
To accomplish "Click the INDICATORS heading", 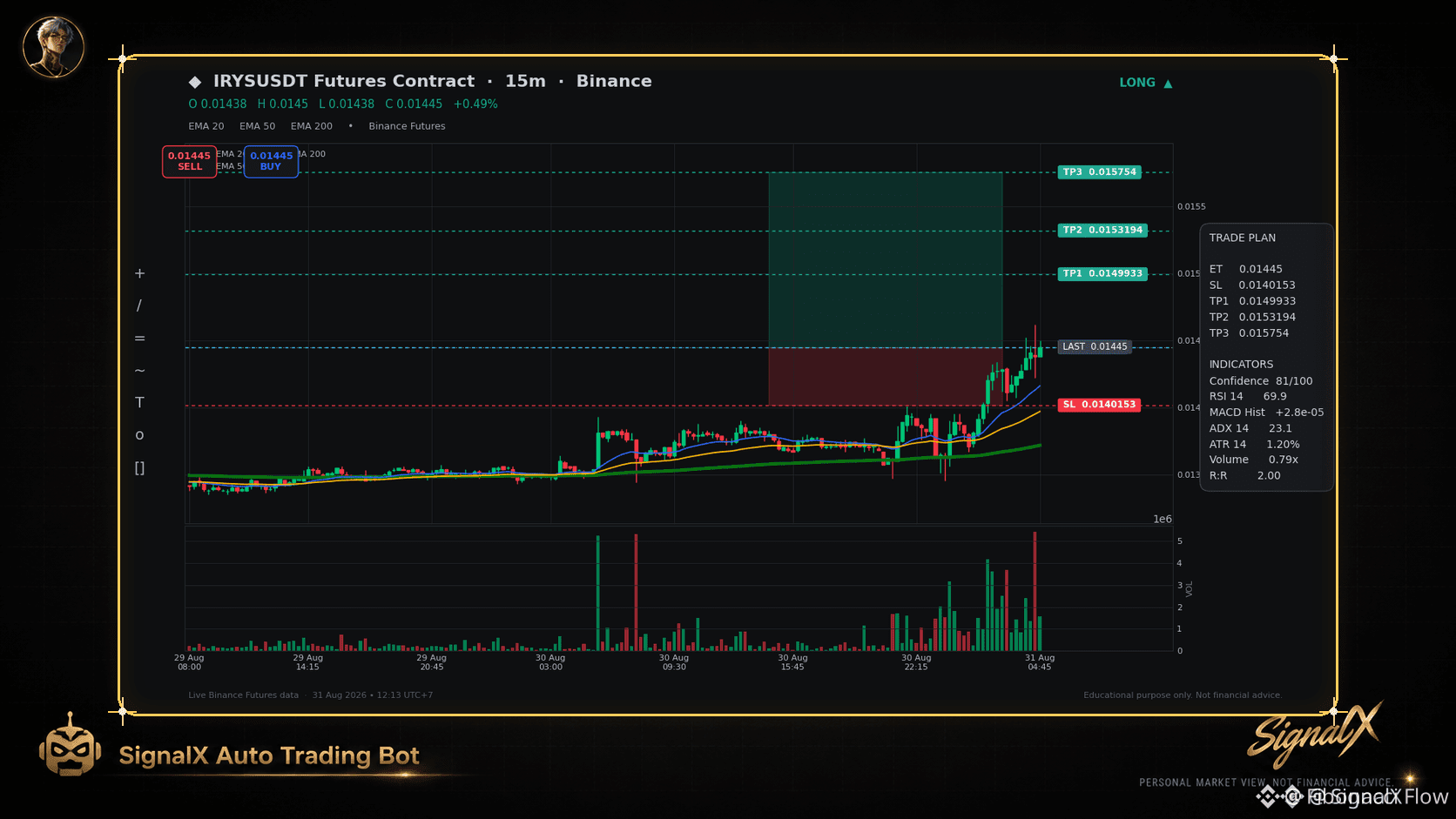I will pyautogui.click(x=1241, y=365).
